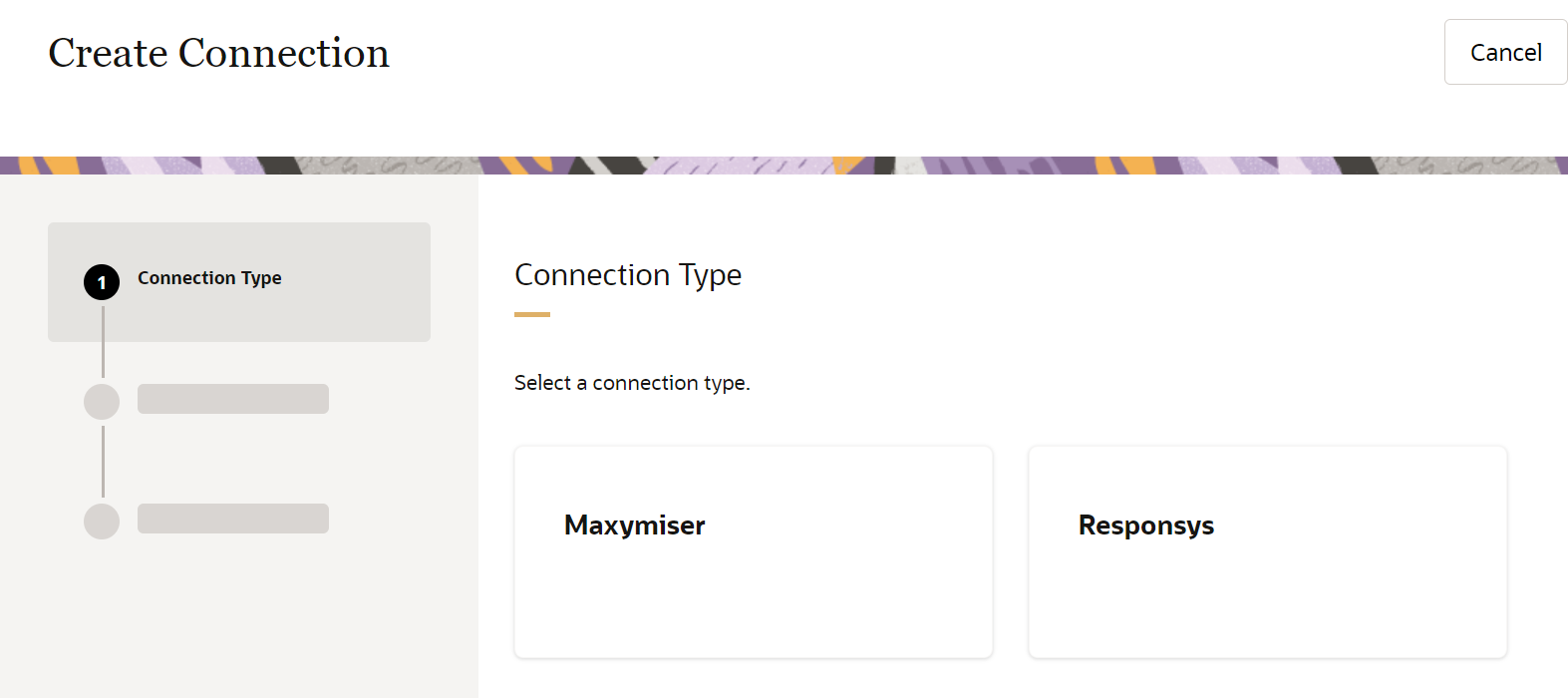
Task: Click connector line between steps two and three
Action: click(103, 462)
